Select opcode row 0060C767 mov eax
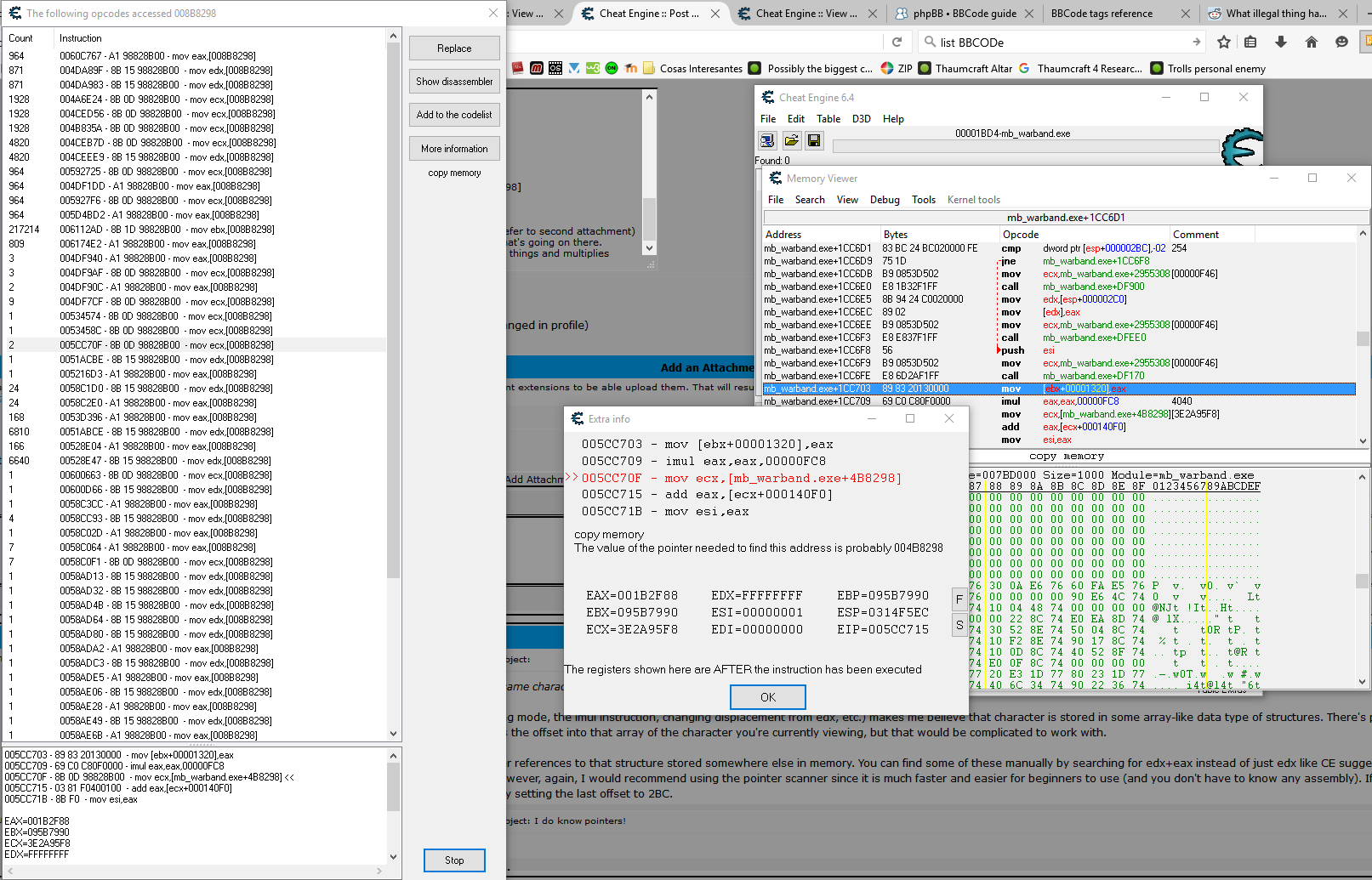Image resolution: width=1372 pixels, height=880 pixels. point(194,56)
